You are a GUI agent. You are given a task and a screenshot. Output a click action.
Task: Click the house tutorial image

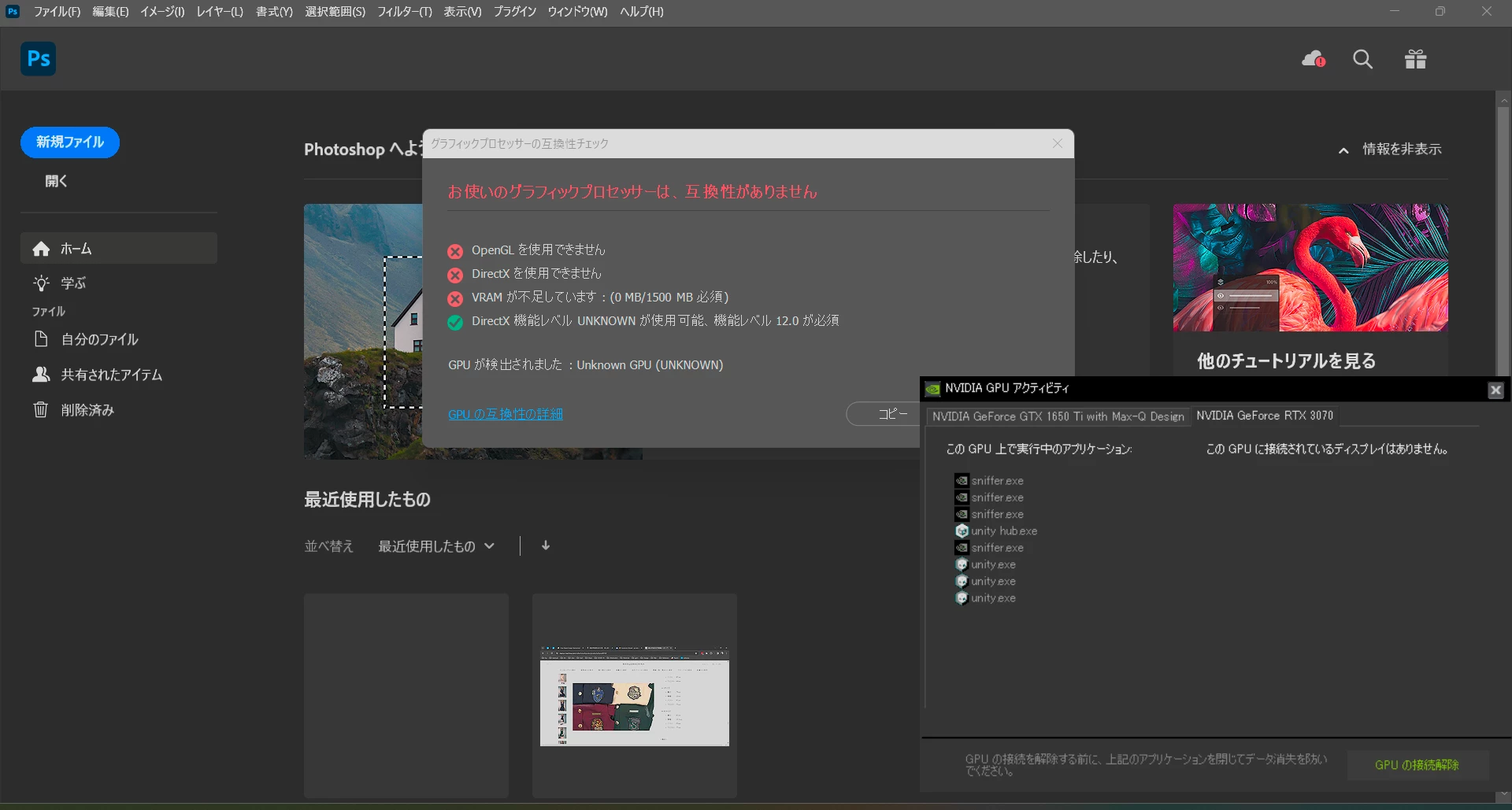tap(363, 331)
